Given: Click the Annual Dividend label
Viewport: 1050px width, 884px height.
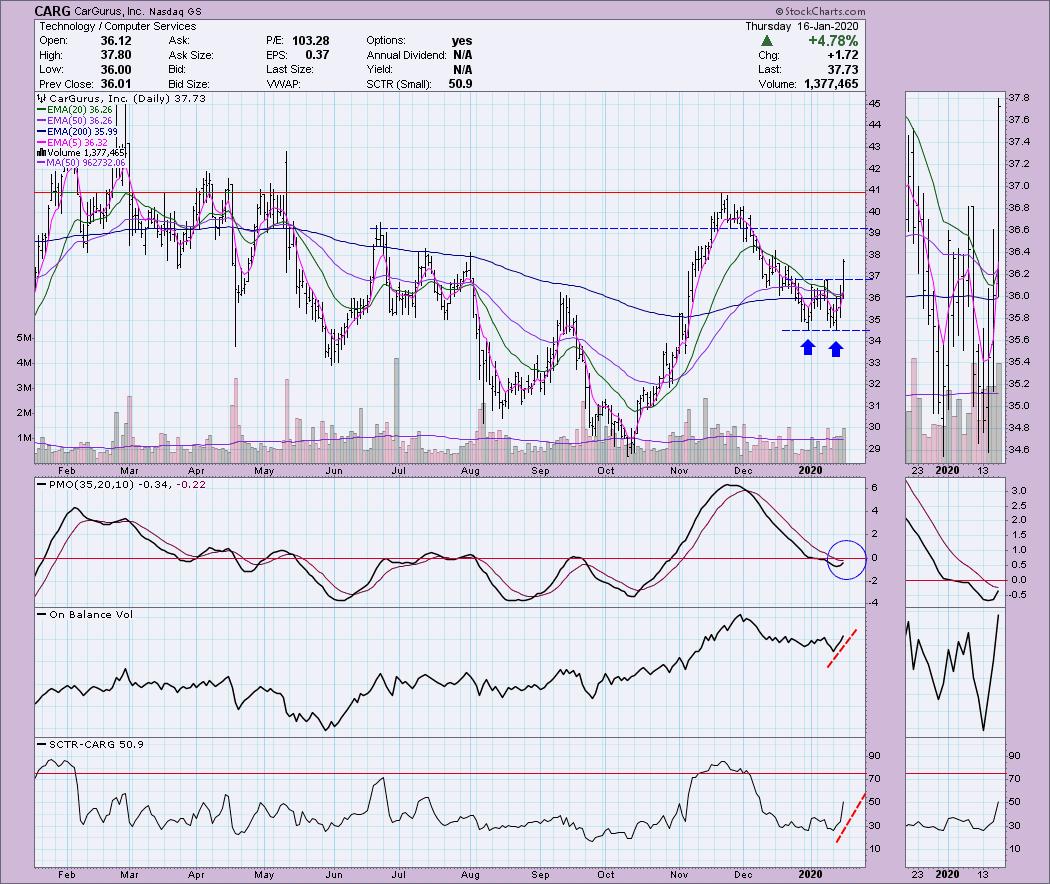Looking at the screenshot, I should (406, 55).
